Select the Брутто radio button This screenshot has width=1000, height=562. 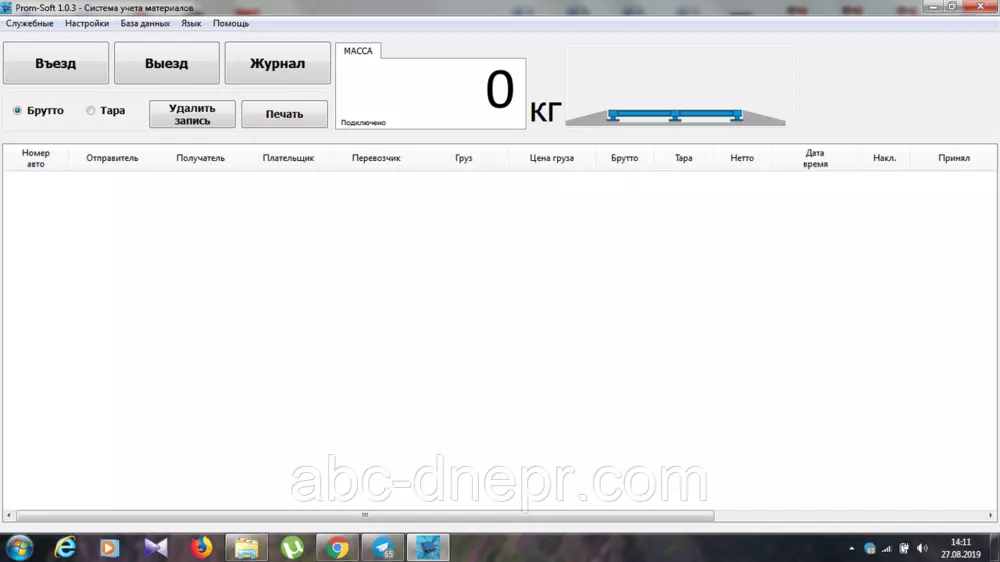[18, 111]
